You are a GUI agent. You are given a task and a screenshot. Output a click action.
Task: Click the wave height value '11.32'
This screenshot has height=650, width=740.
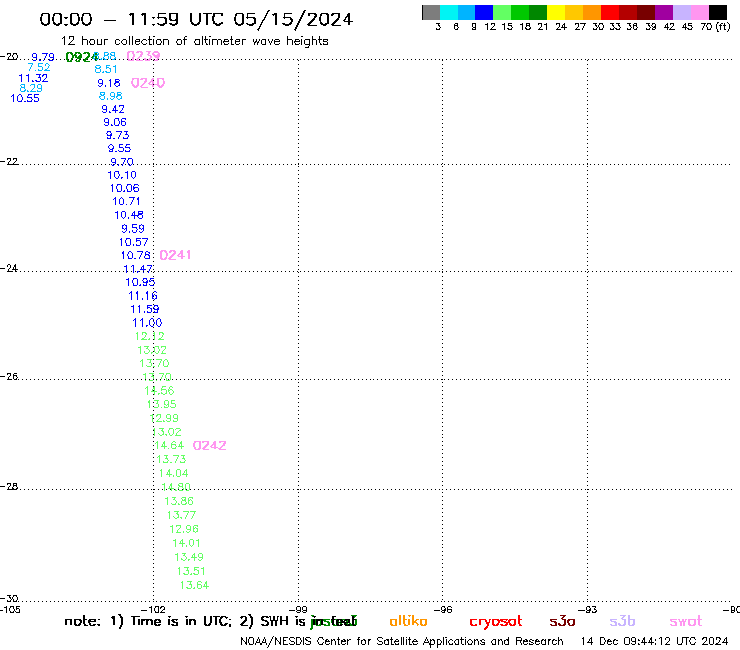tap(33, 78)
